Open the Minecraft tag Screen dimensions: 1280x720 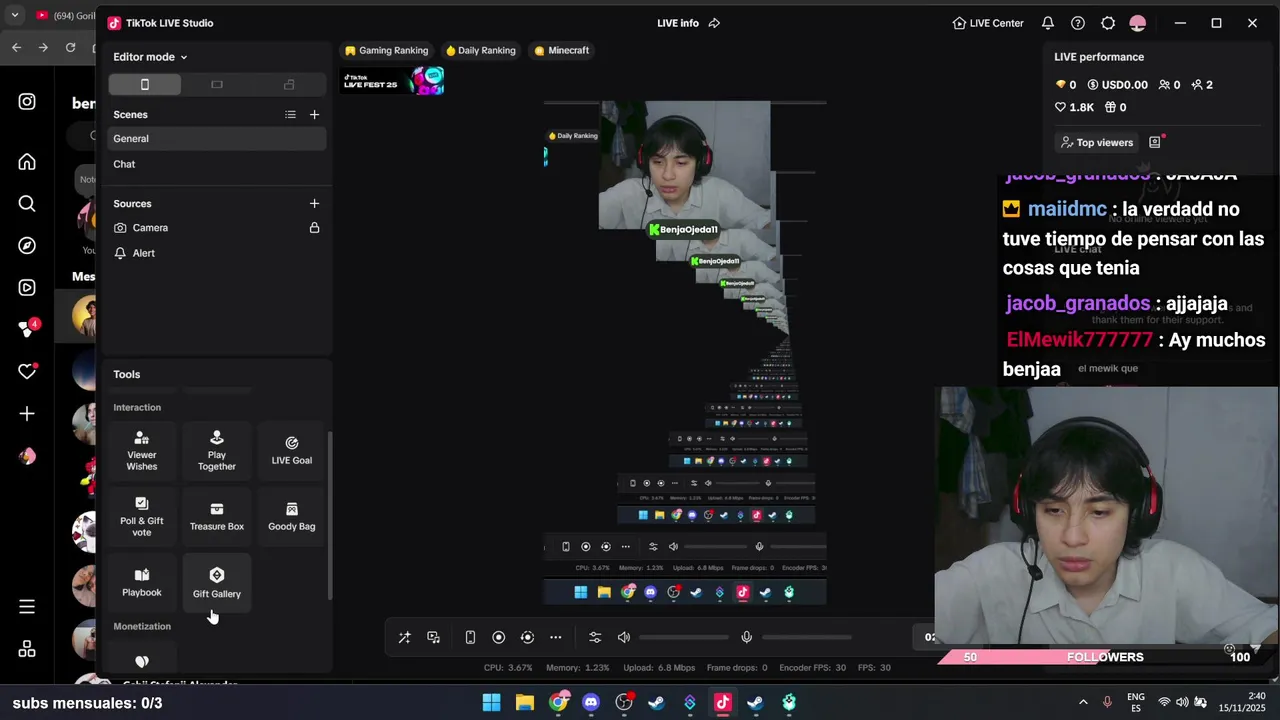coord(562,50)
